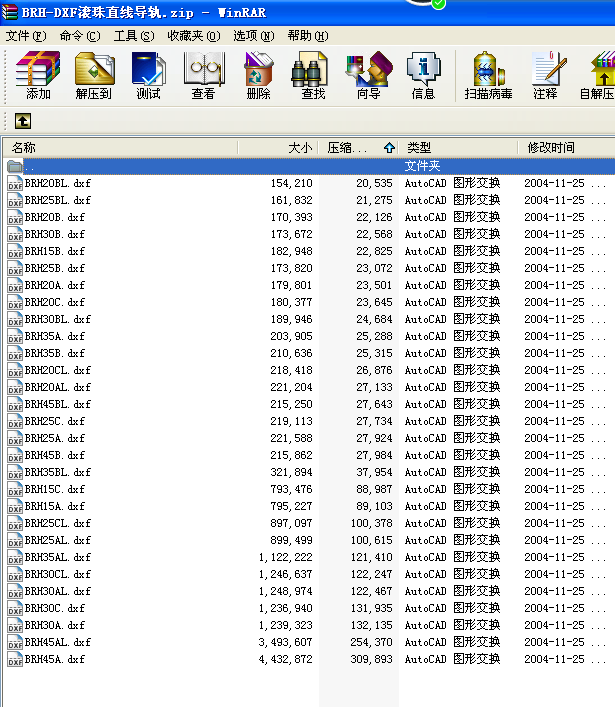The height and width of the screenshot is (707, 615).
Task: Open the 收藏夹(O) menu
Action: (194, 36)
